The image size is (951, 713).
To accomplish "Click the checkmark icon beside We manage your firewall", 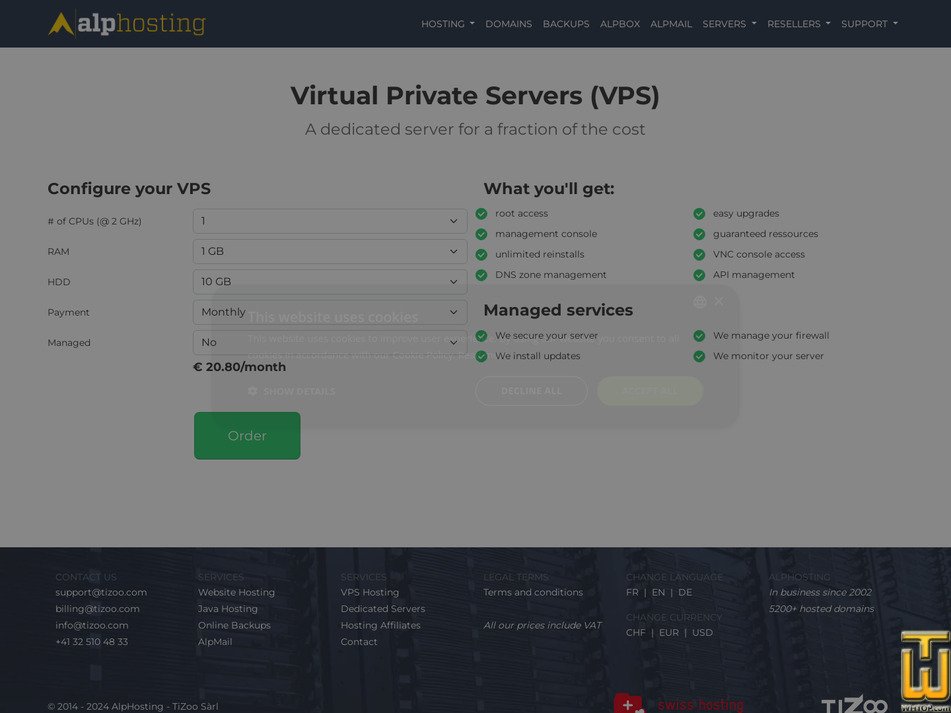I will [699, 336].
